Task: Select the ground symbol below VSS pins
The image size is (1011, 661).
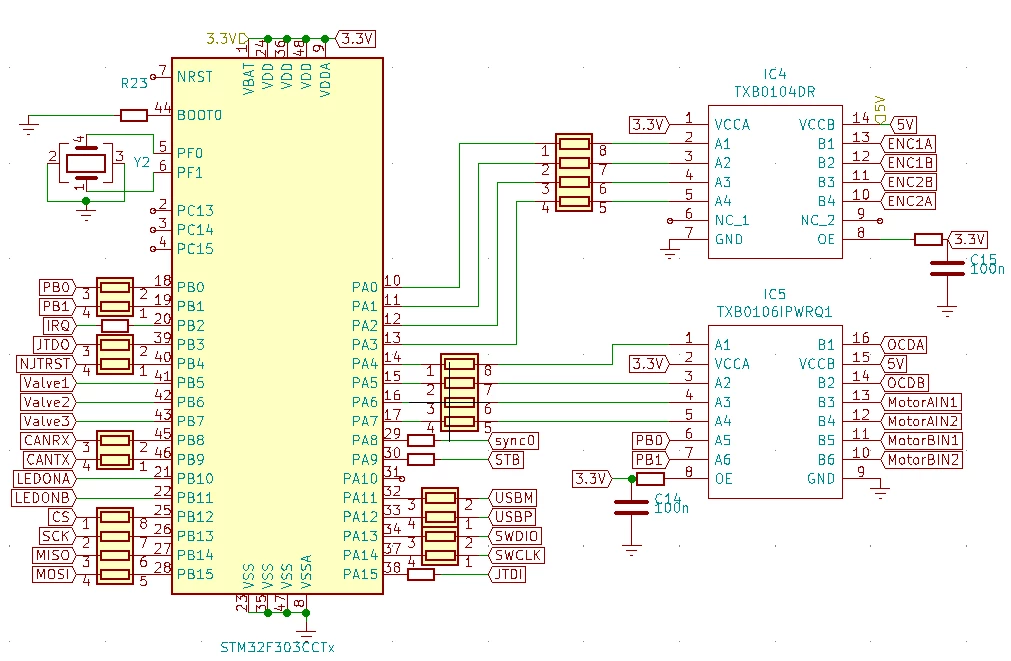Action: pyautogui.click(x=306, y=627)
